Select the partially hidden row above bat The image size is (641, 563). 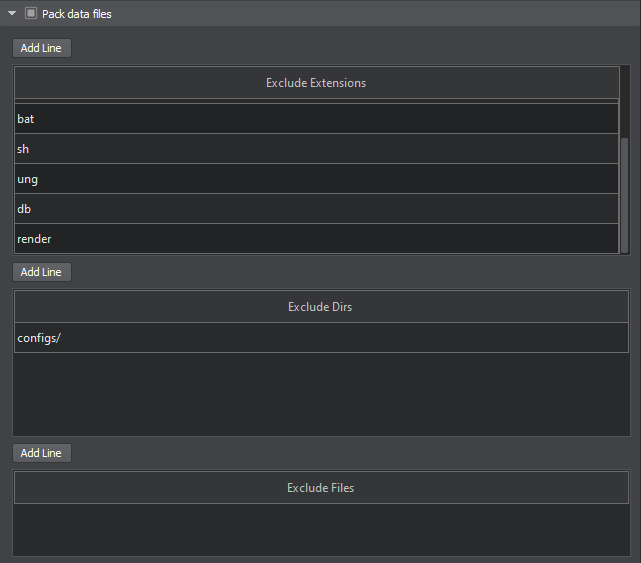pyautogui.click(x=316, y=101)
